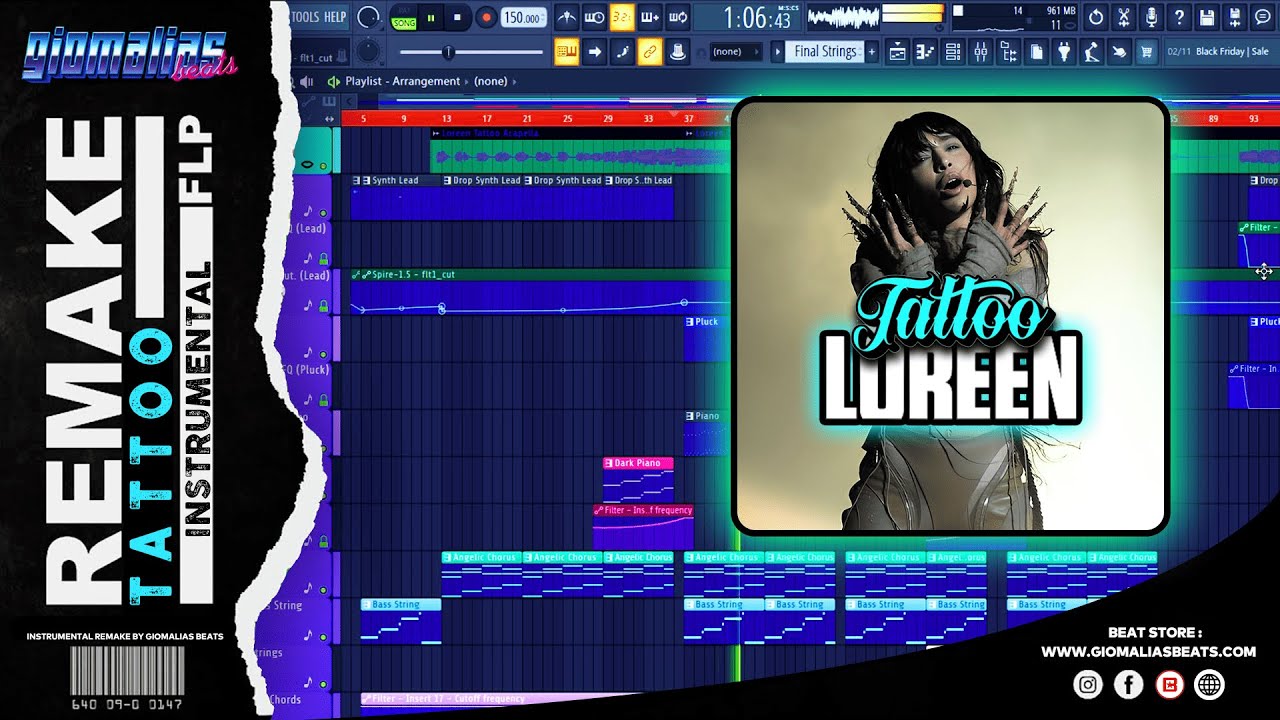Open the Piano roll view icon
The image size is (1280, 720).
coord(925,51)
